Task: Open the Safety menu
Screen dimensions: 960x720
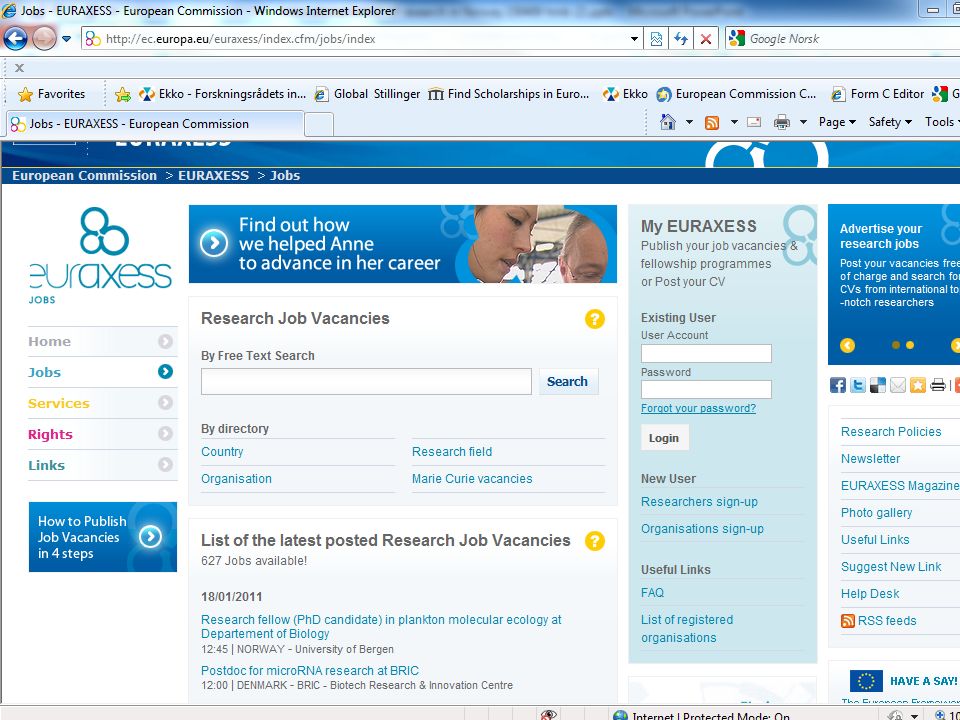Action: pyautogui.click(x=890, y=122)
